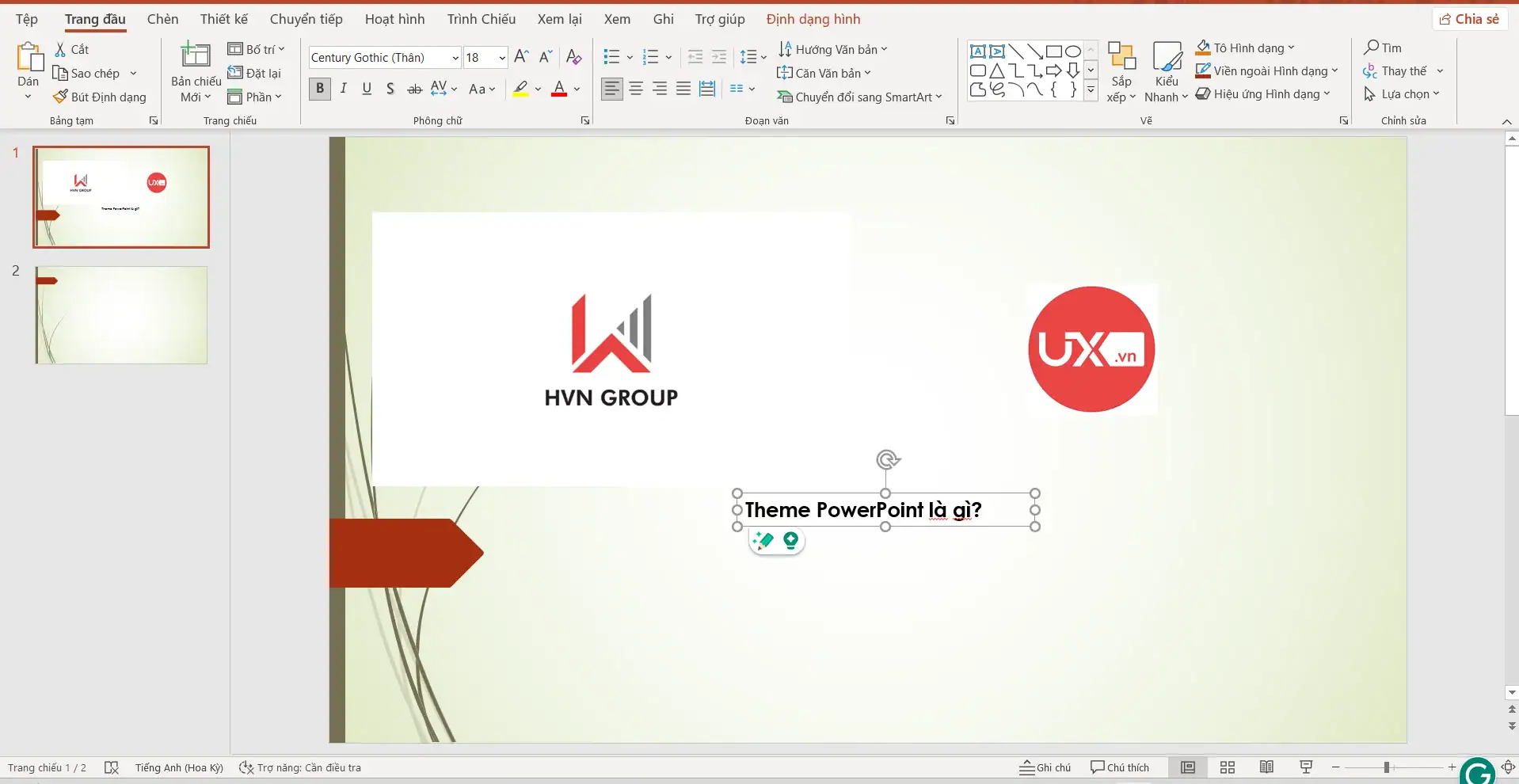
Task: Click the Sắp xếp (Arrange) icon
Action: [1121, 72]
